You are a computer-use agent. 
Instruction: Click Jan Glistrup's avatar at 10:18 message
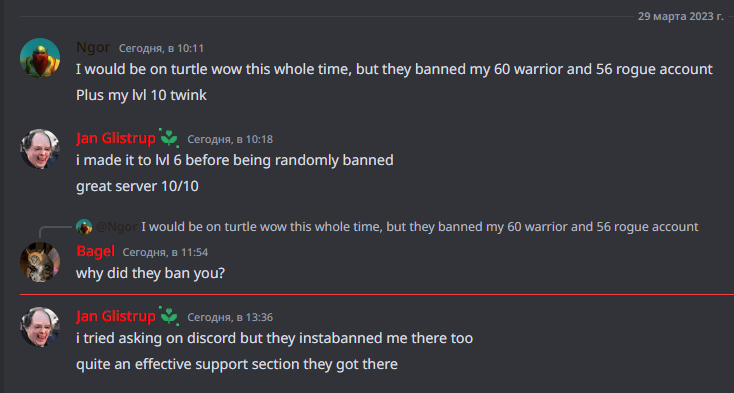pos(40,149)
